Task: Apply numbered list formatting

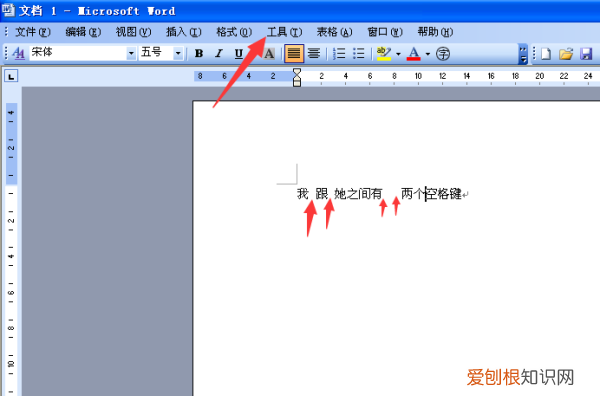Action: click(x=339, y=53)
